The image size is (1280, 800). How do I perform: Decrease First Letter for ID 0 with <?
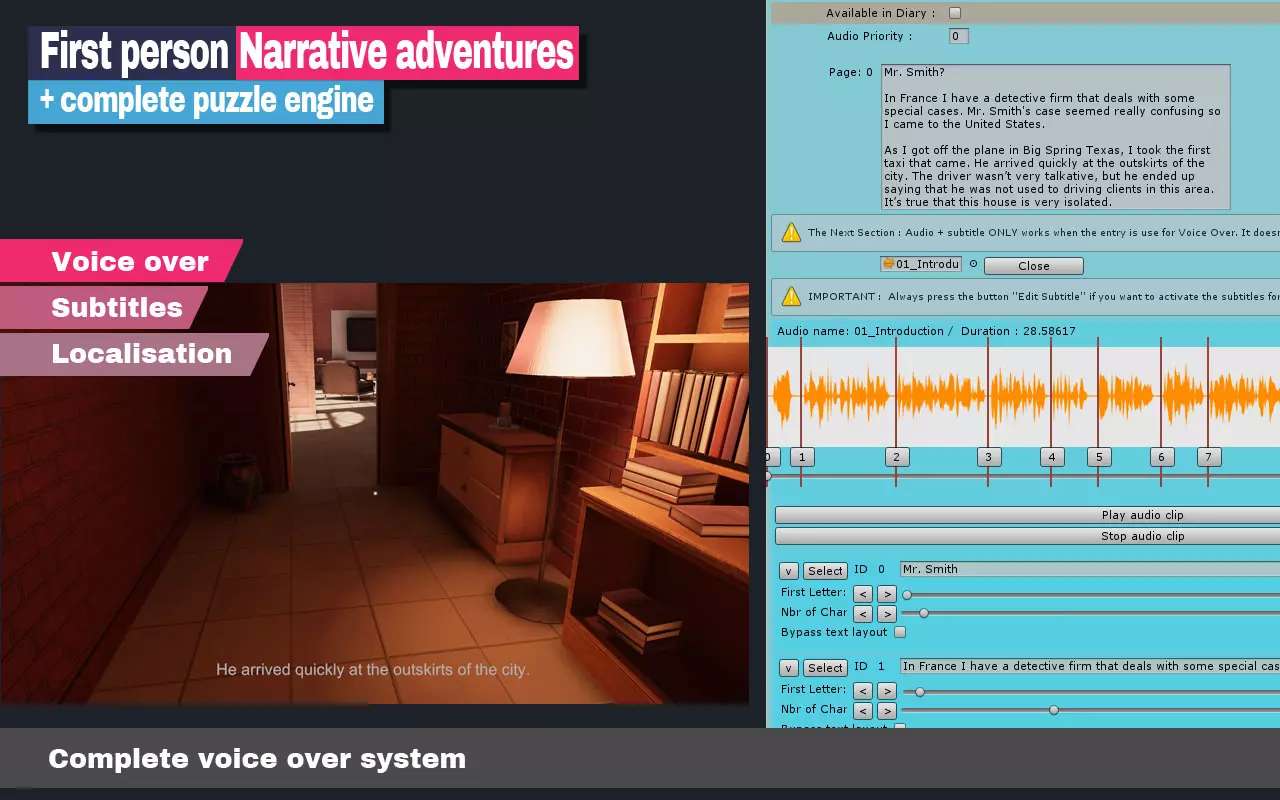click(x=863, y=594)
